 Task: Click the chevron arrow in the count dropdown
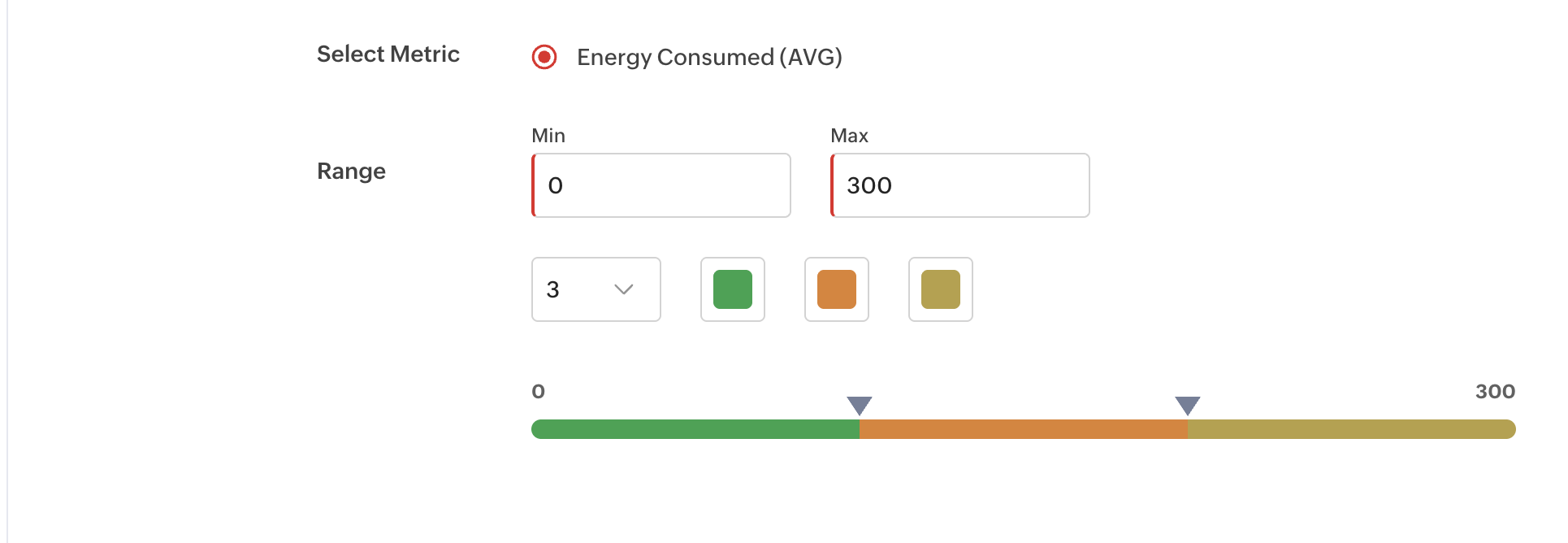click(623, 289)
